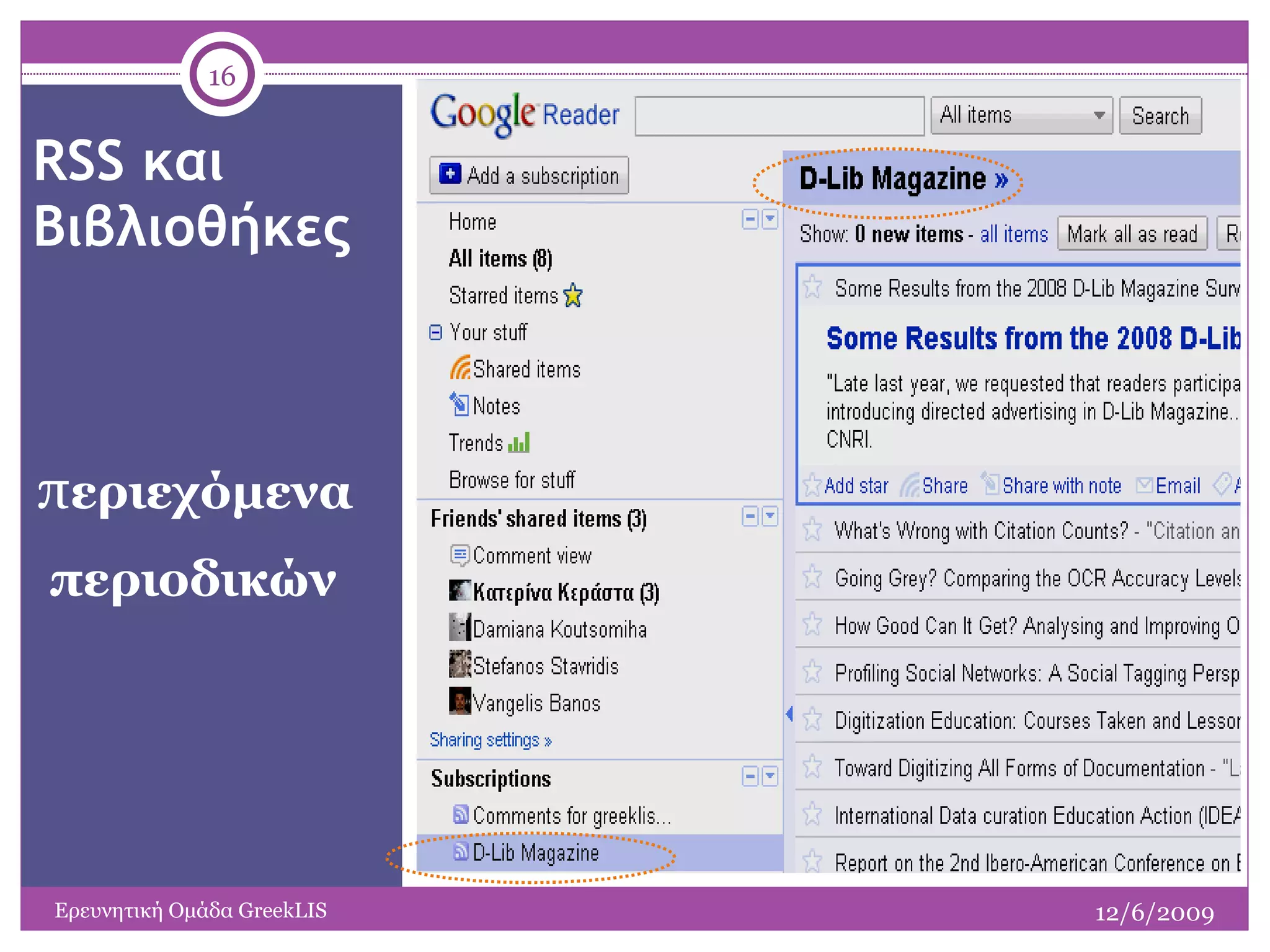This screenshot has width=1270, height=952.
Task: Star the 'Some Results from the 2008' item
Action: [x=812, y=287]
